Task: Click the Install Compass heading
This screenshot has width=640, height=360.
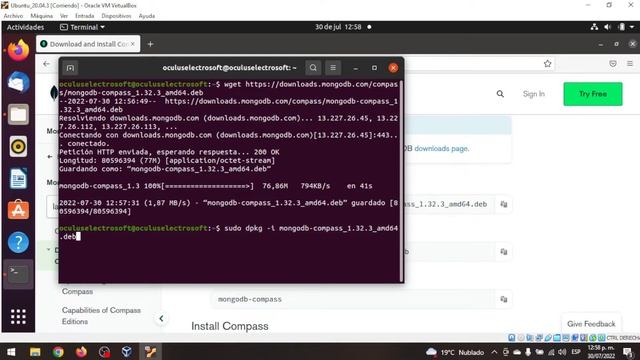Action: (x=230, y=326)
